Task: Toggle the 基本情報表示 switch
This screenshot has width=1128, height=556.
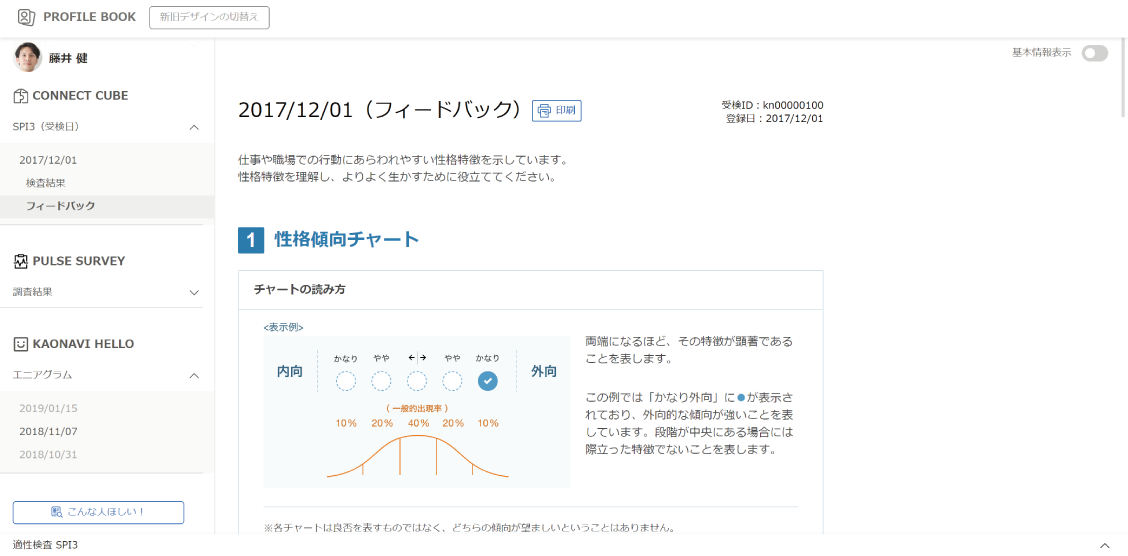Action: (x=1094, y=53)
